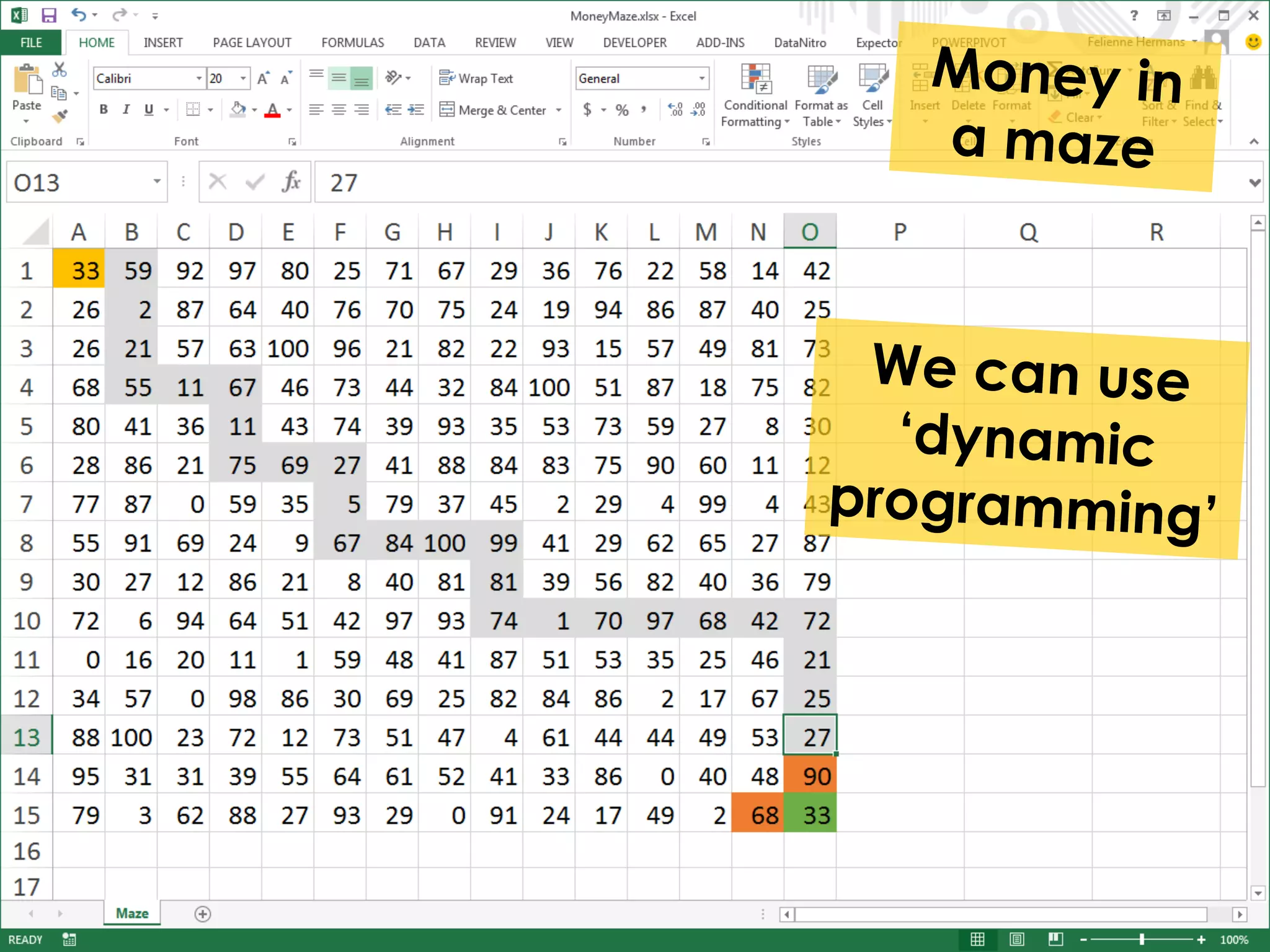
Task: Toggle Bold formatting
Action: [x=104, y=110]
